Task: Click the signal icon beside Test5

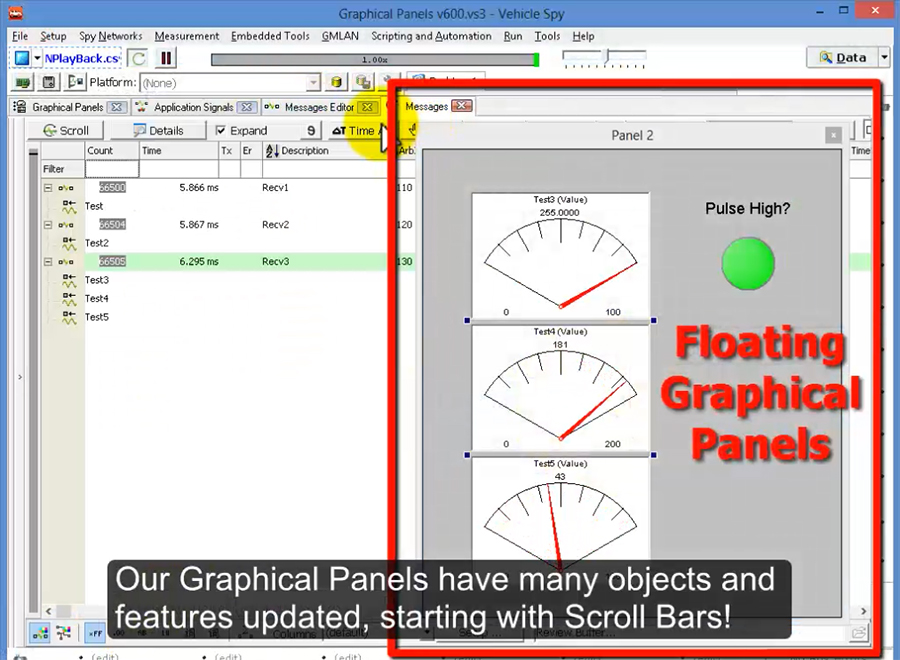Action: click(69, 317)
